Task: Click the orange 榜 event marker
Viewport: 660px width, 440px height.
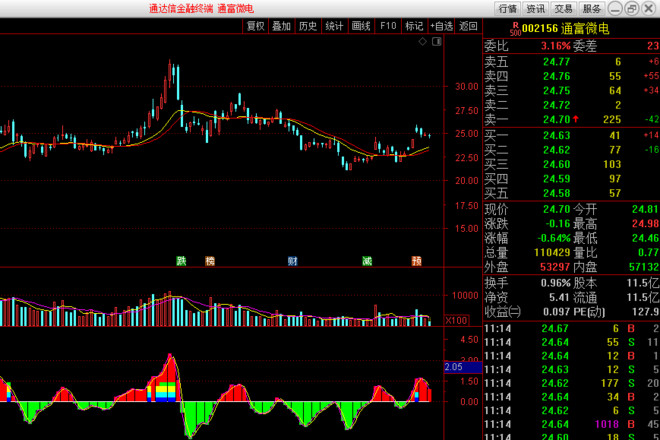Action: point(210,261)
